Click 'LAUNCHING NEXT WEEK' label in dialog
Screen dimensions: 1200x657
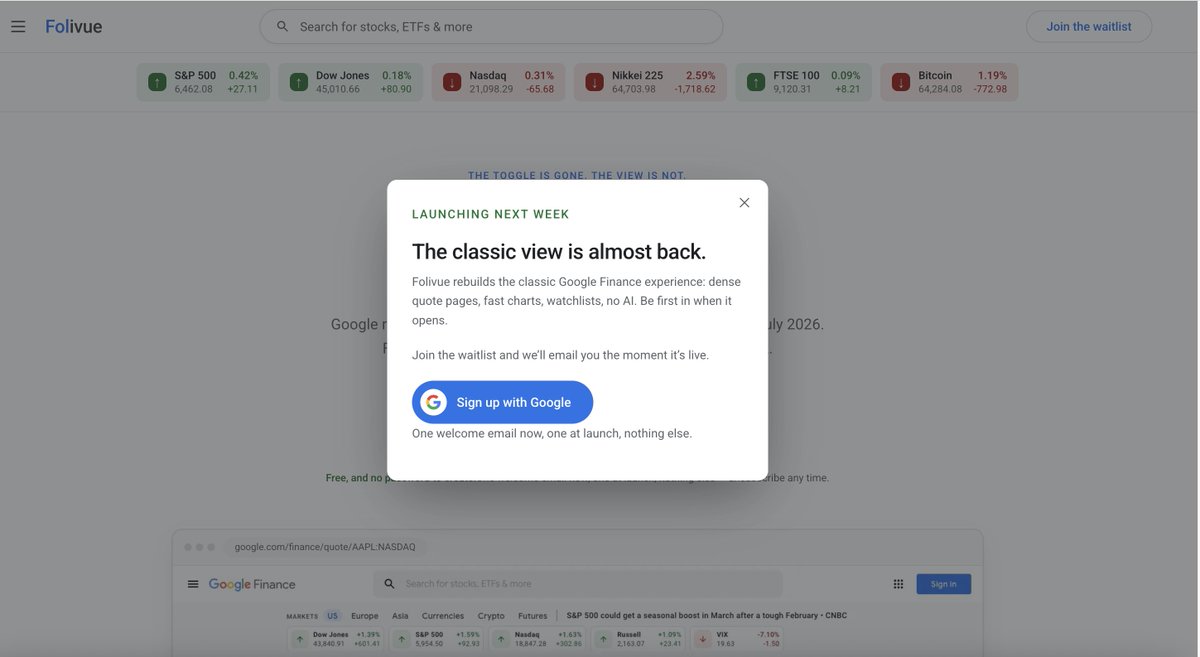[491, 214]
